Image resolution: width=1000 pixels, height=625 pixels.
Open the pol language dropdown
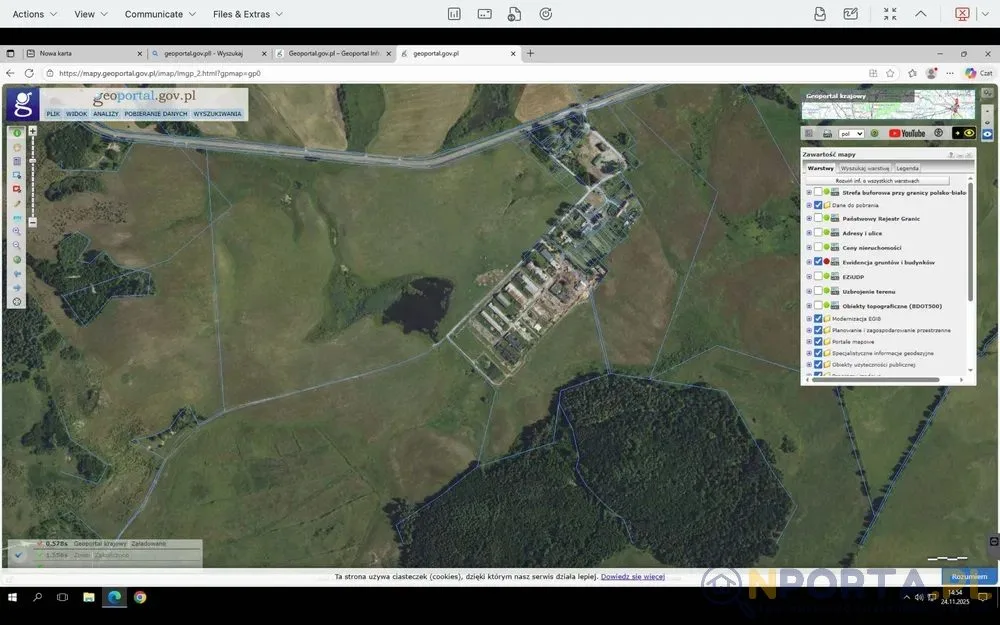click(x=851, y=133)
